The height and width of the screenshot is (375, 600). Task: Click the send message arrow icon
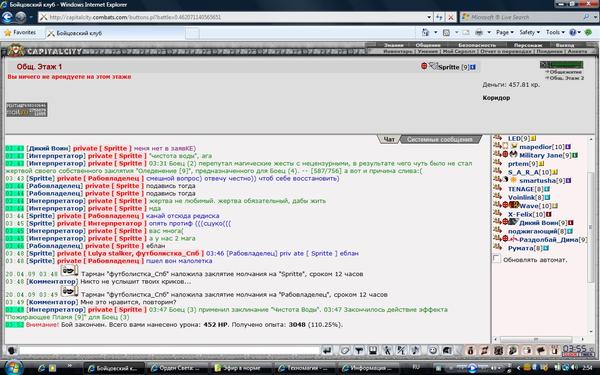point(327,351)
